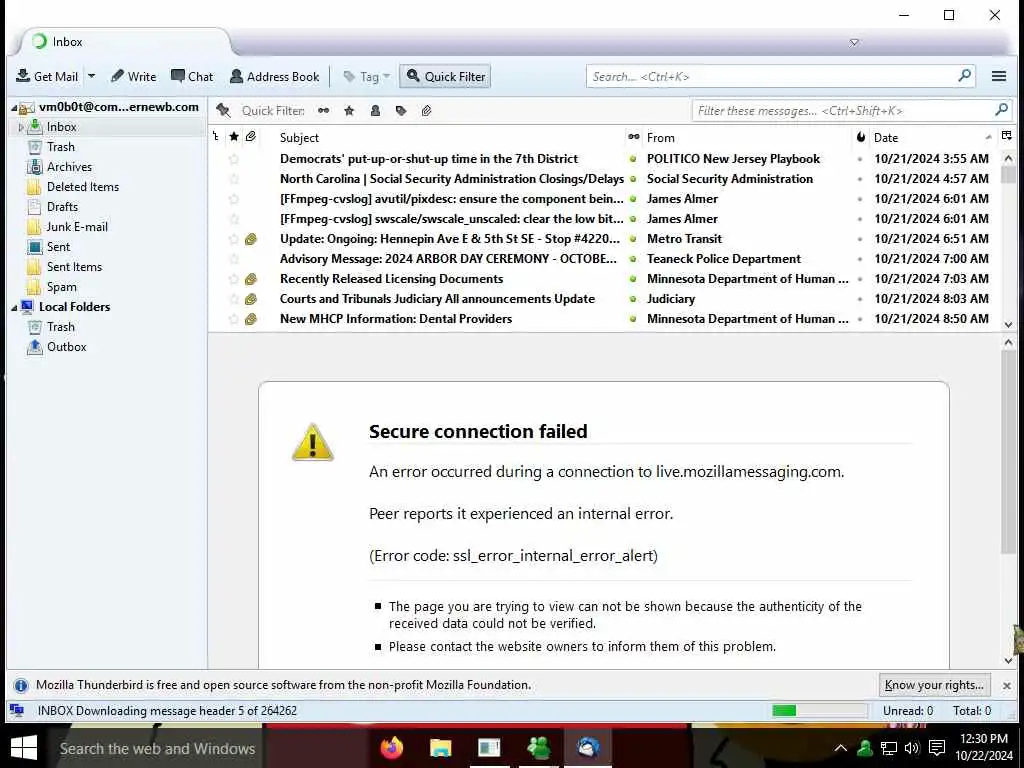Open the list all tabs dropdown
Screen dimensions: 1024x768
coord(854,42)
